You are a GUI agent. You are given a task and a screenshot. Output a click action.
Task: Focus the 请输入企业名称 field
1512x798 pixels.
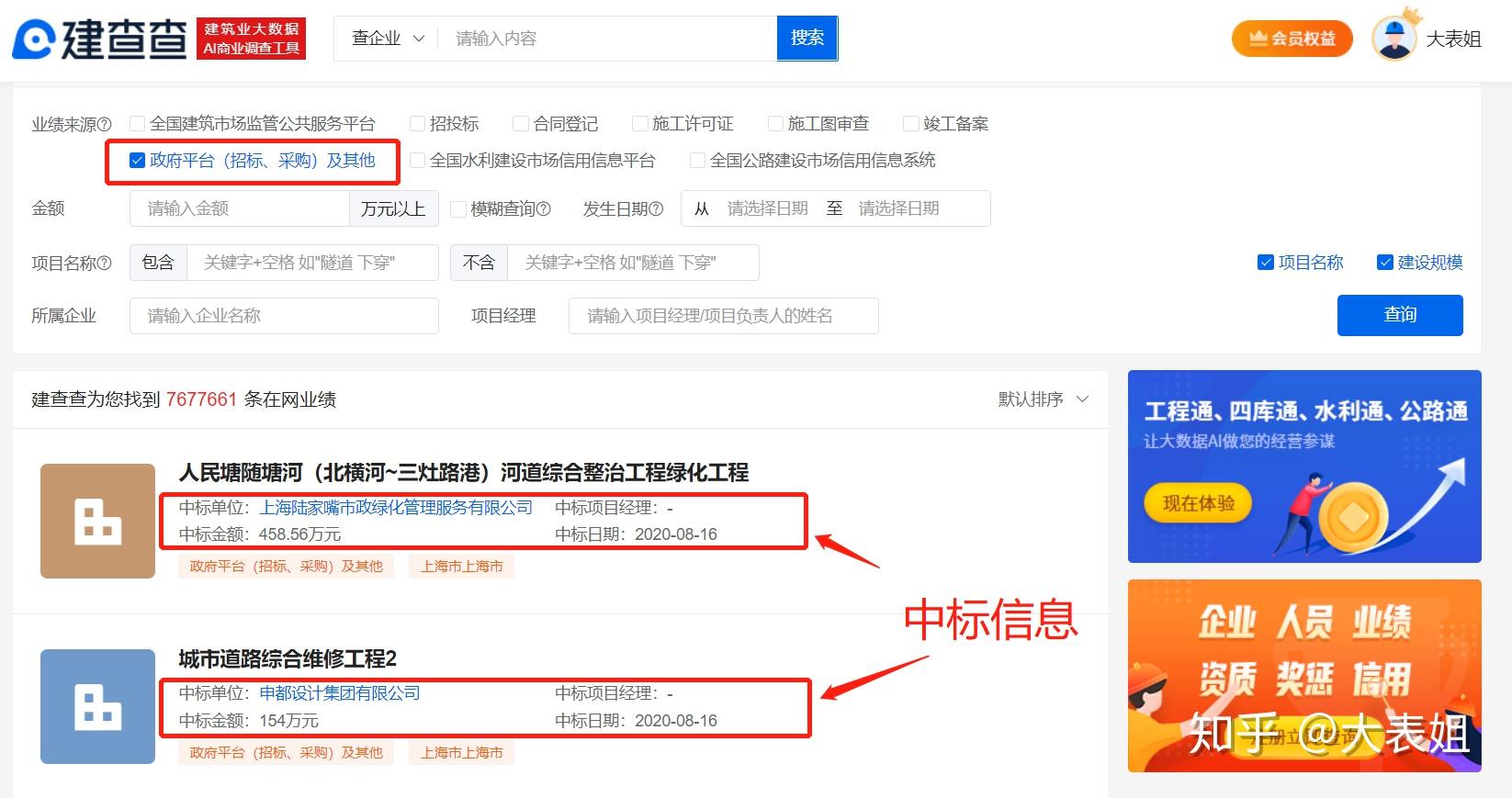point(284,316)
